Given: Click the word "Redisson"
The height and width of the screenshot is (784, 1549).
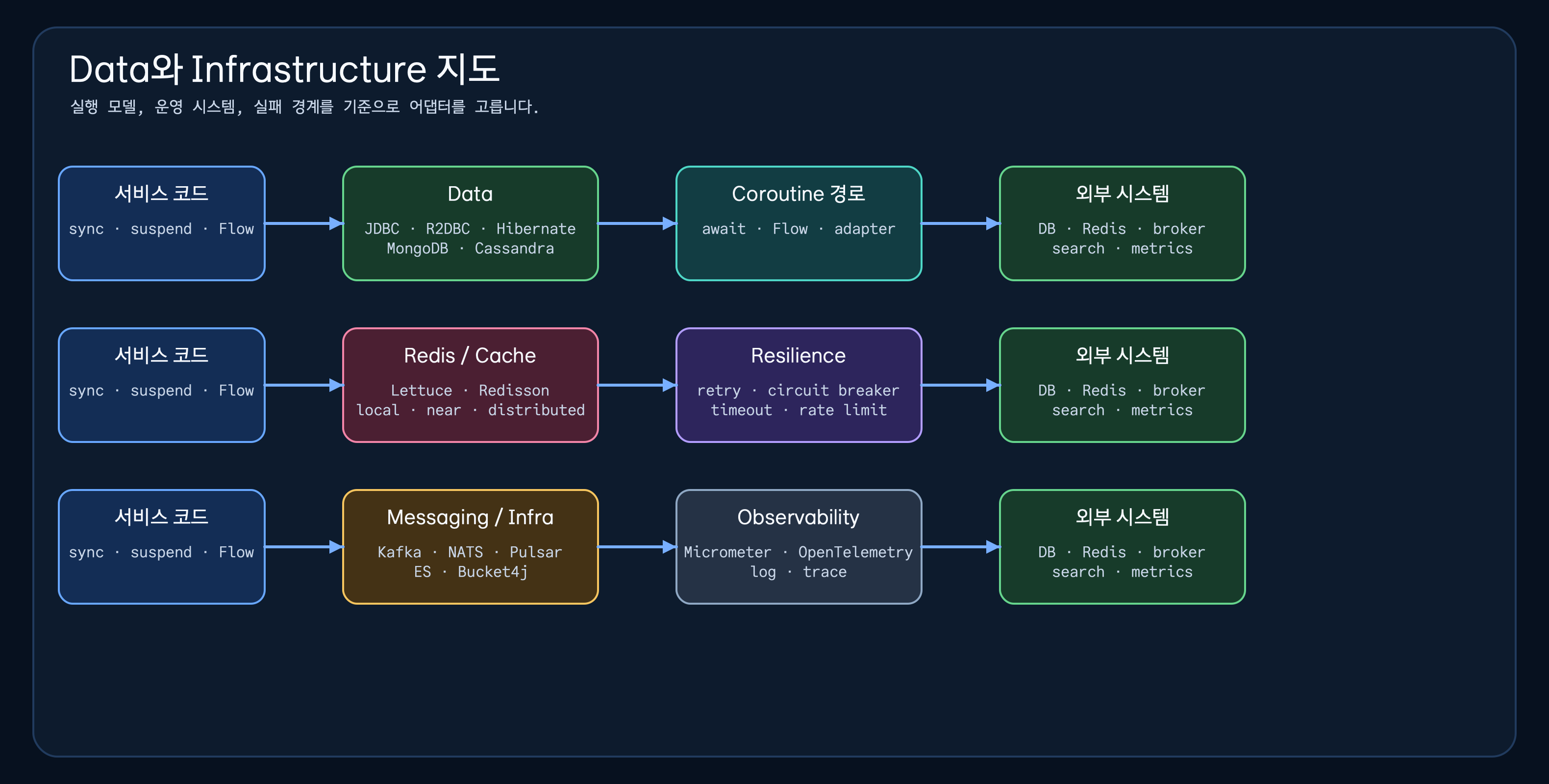Looking at the screenshot, I should pyautogui.click(x=514, y=390).
